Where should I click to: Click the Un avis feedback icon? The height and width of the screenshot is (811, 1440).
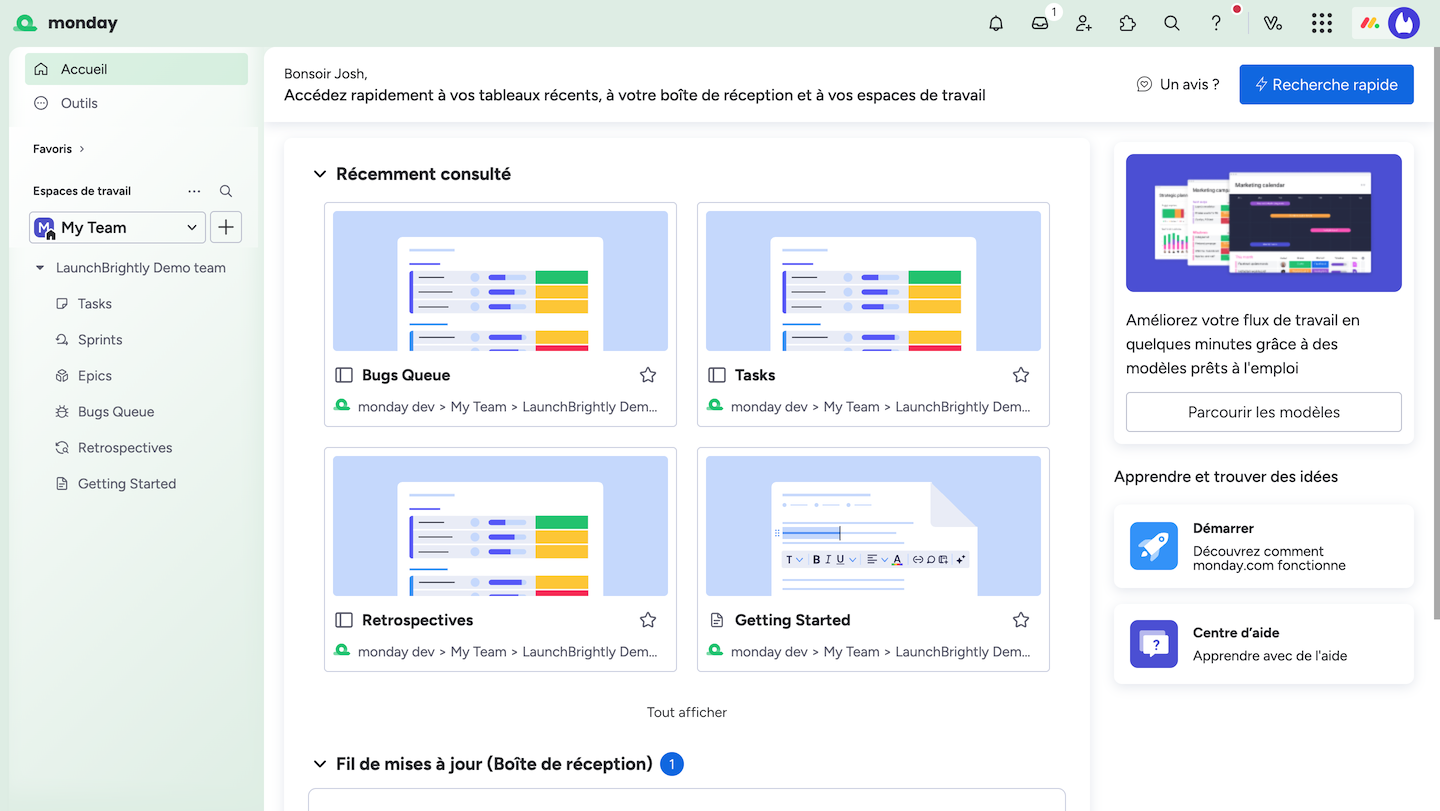tap(1145, 85)
